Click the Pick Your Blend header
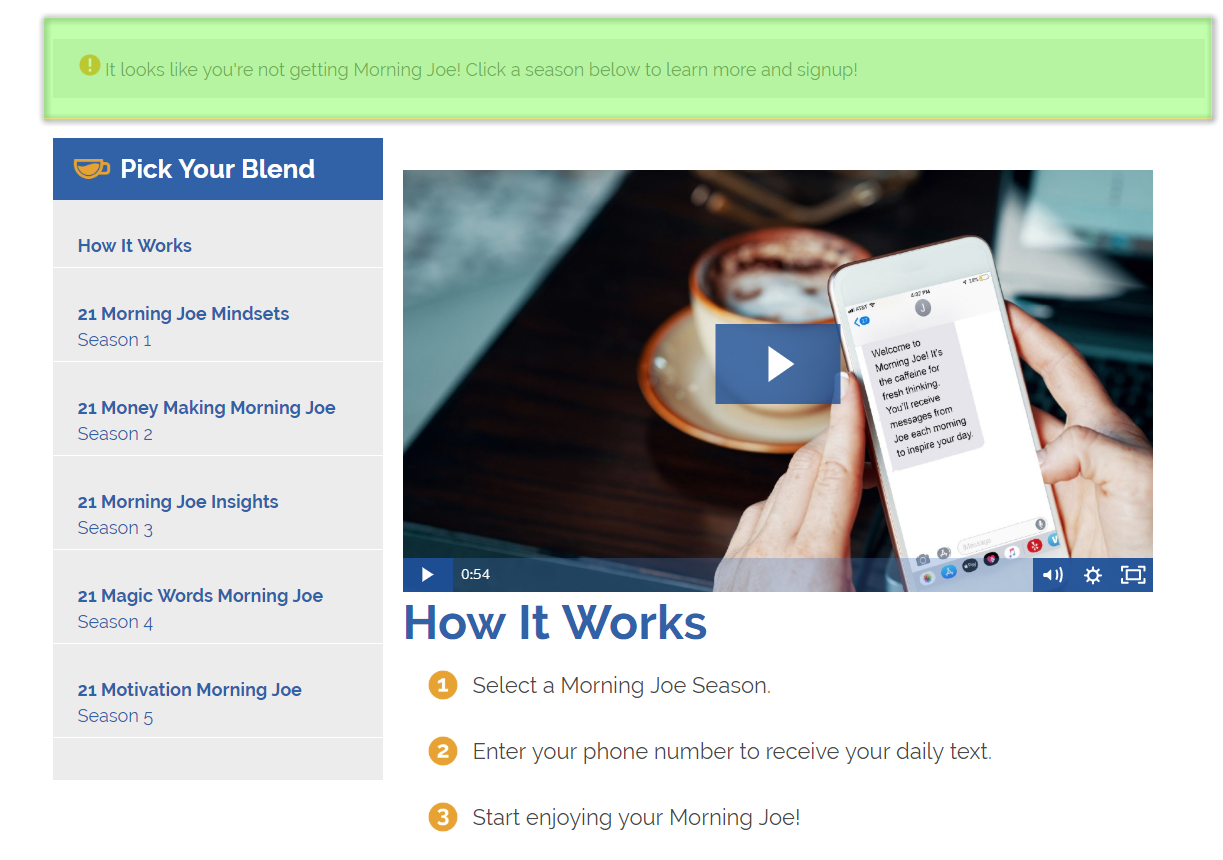The image size is (1223, 860). coord(218,169)
